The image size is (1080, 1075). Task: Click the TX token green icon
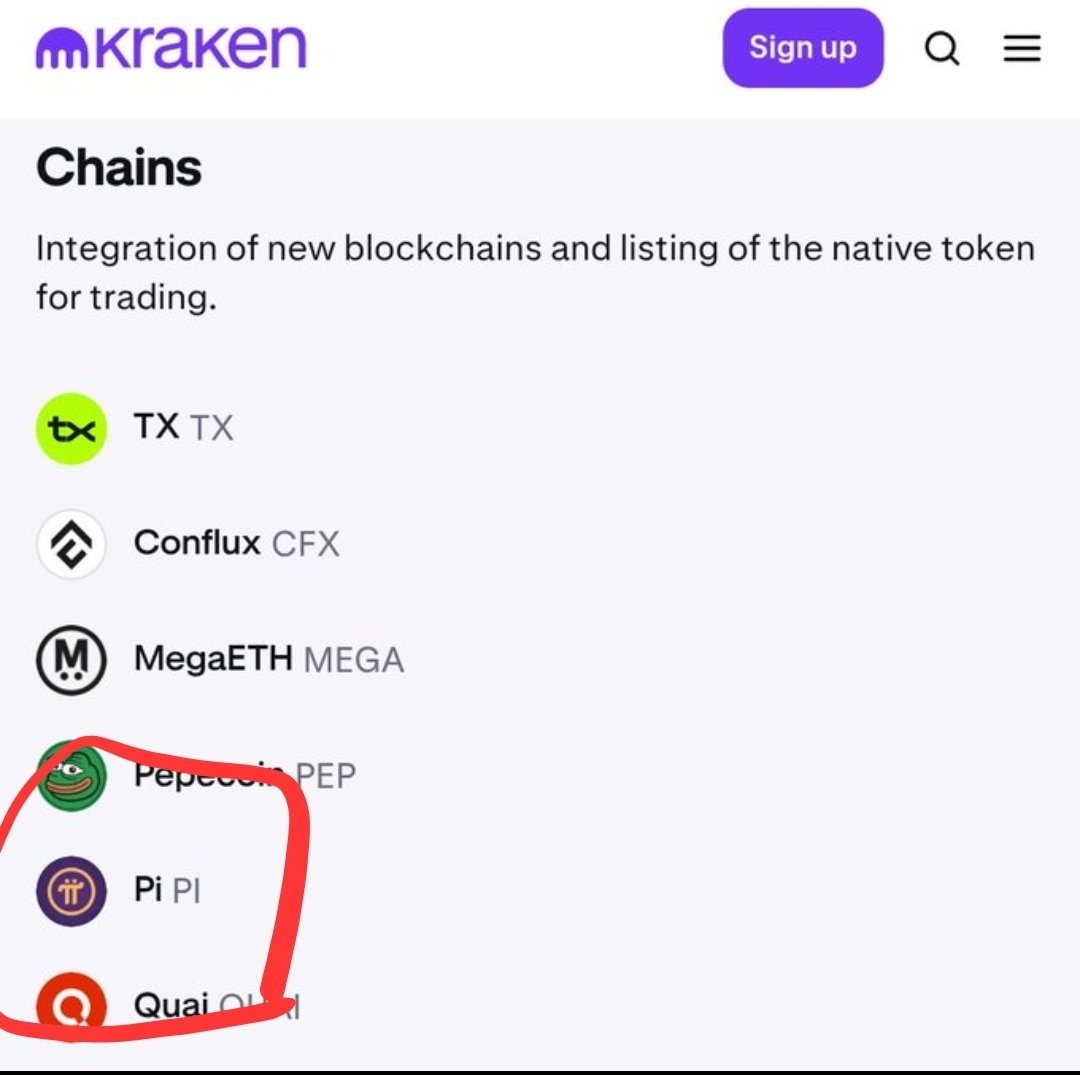[x=71, y=429]
